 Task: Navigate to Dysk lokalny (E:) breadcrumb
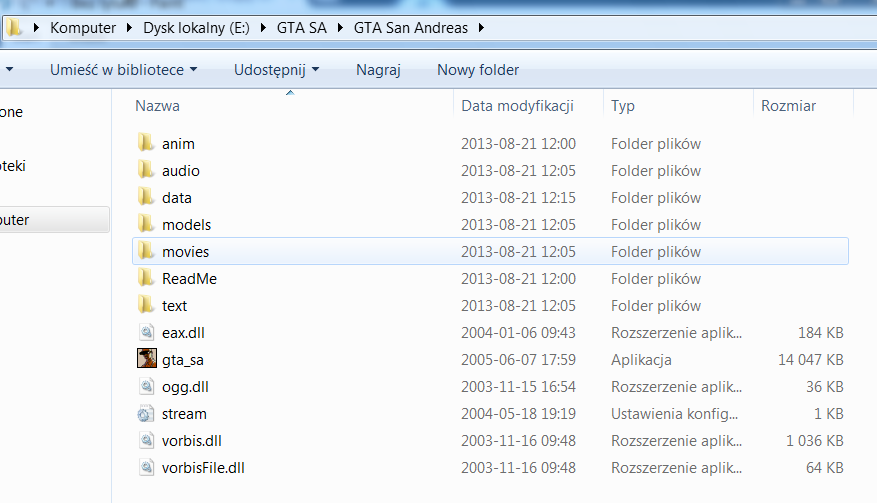tap(196, 27)
